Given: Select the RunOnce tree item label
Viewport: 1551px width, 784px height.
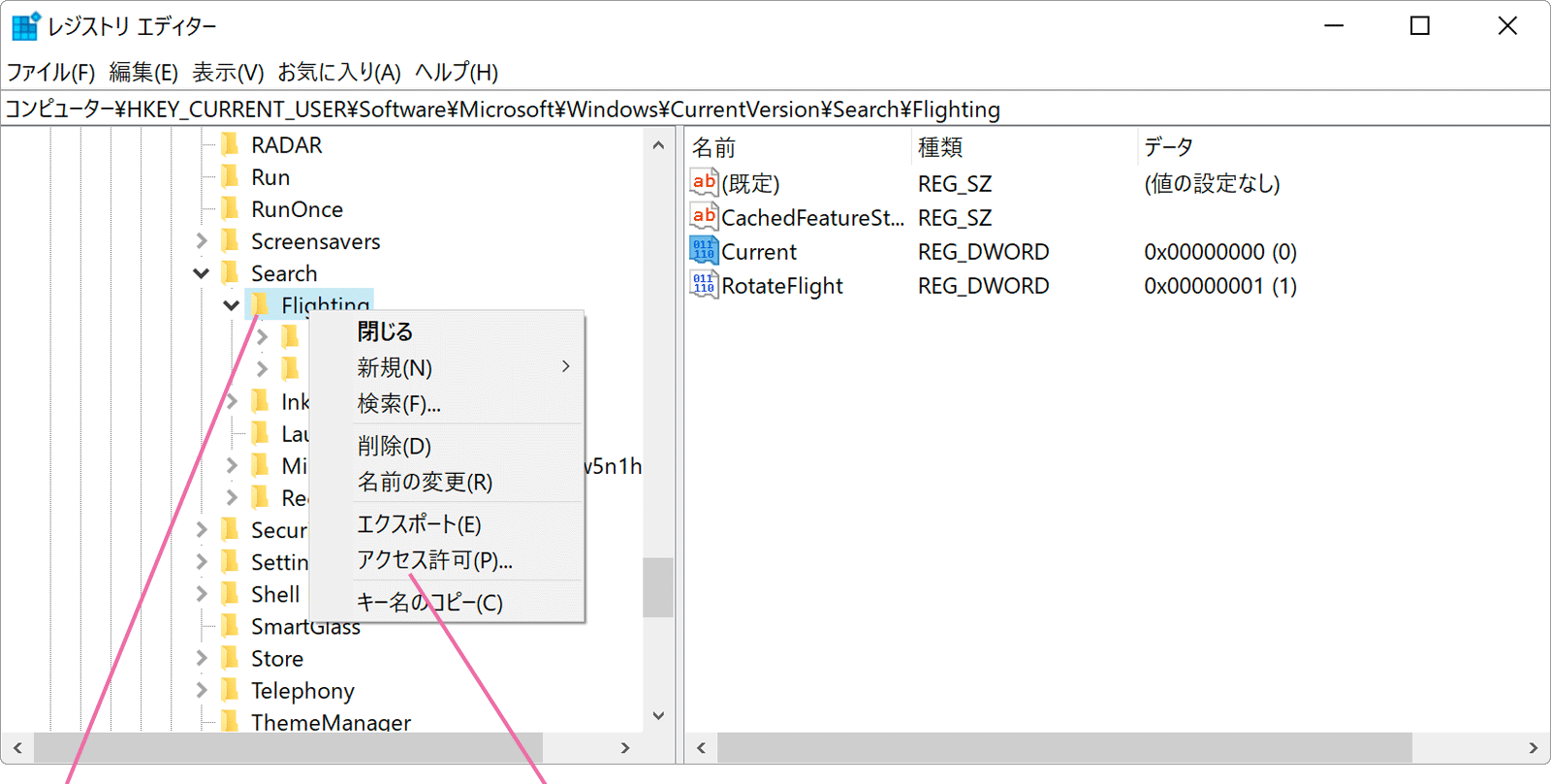Looking at the screenshot, I should coord(297,209).
